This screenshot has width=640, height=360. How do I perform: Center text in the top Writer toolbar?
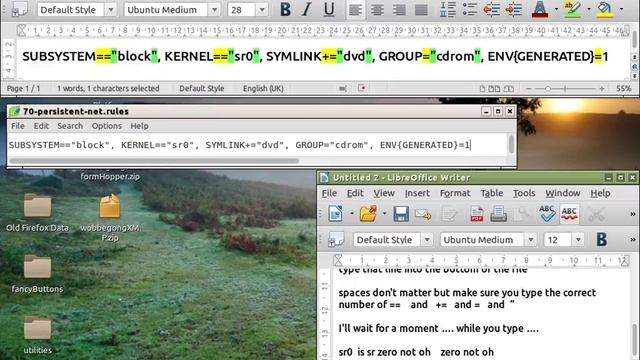[377, 9]
